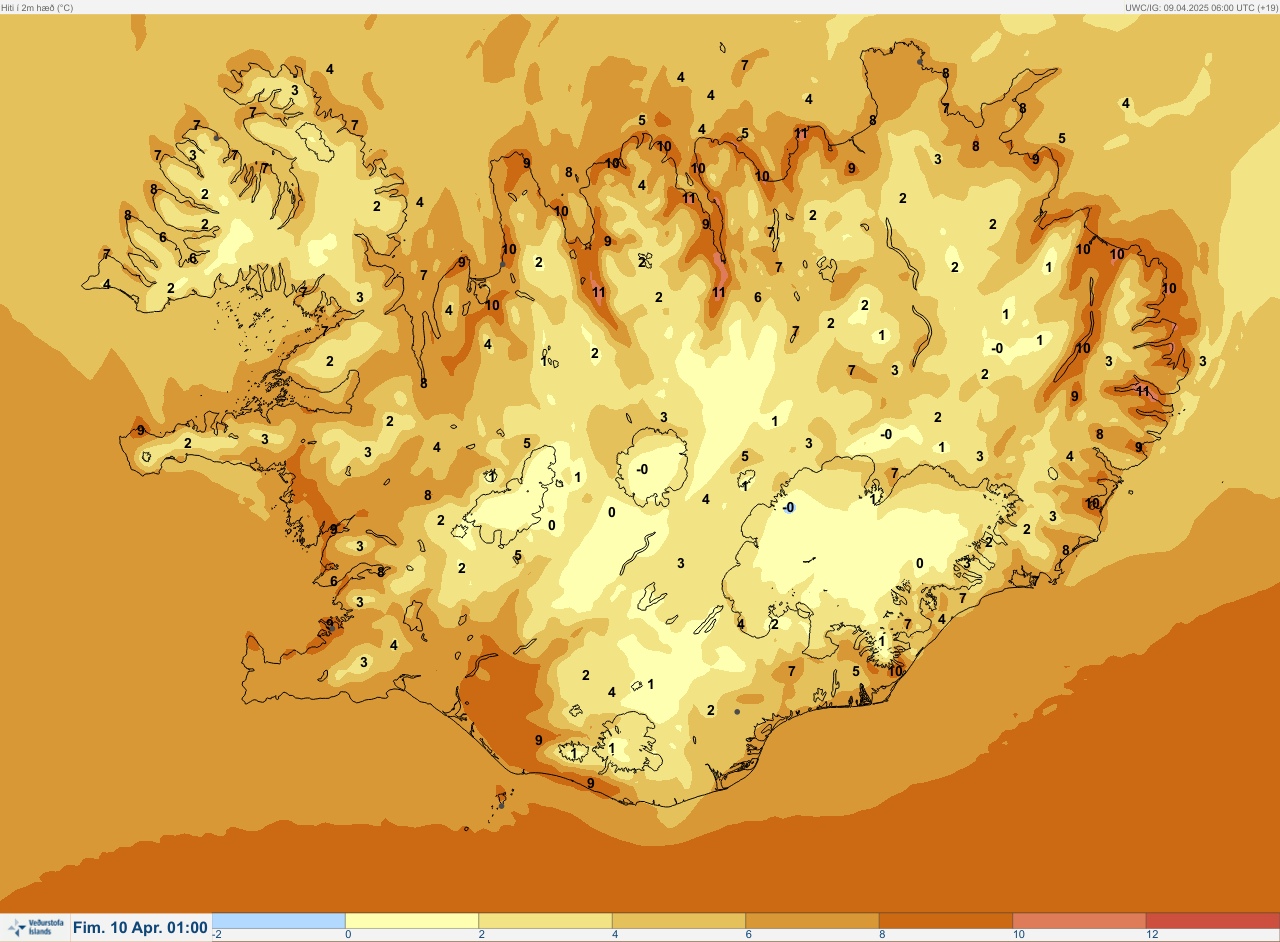
Task: Click the '6' tick label on legend scale
Action: (748, 934)
